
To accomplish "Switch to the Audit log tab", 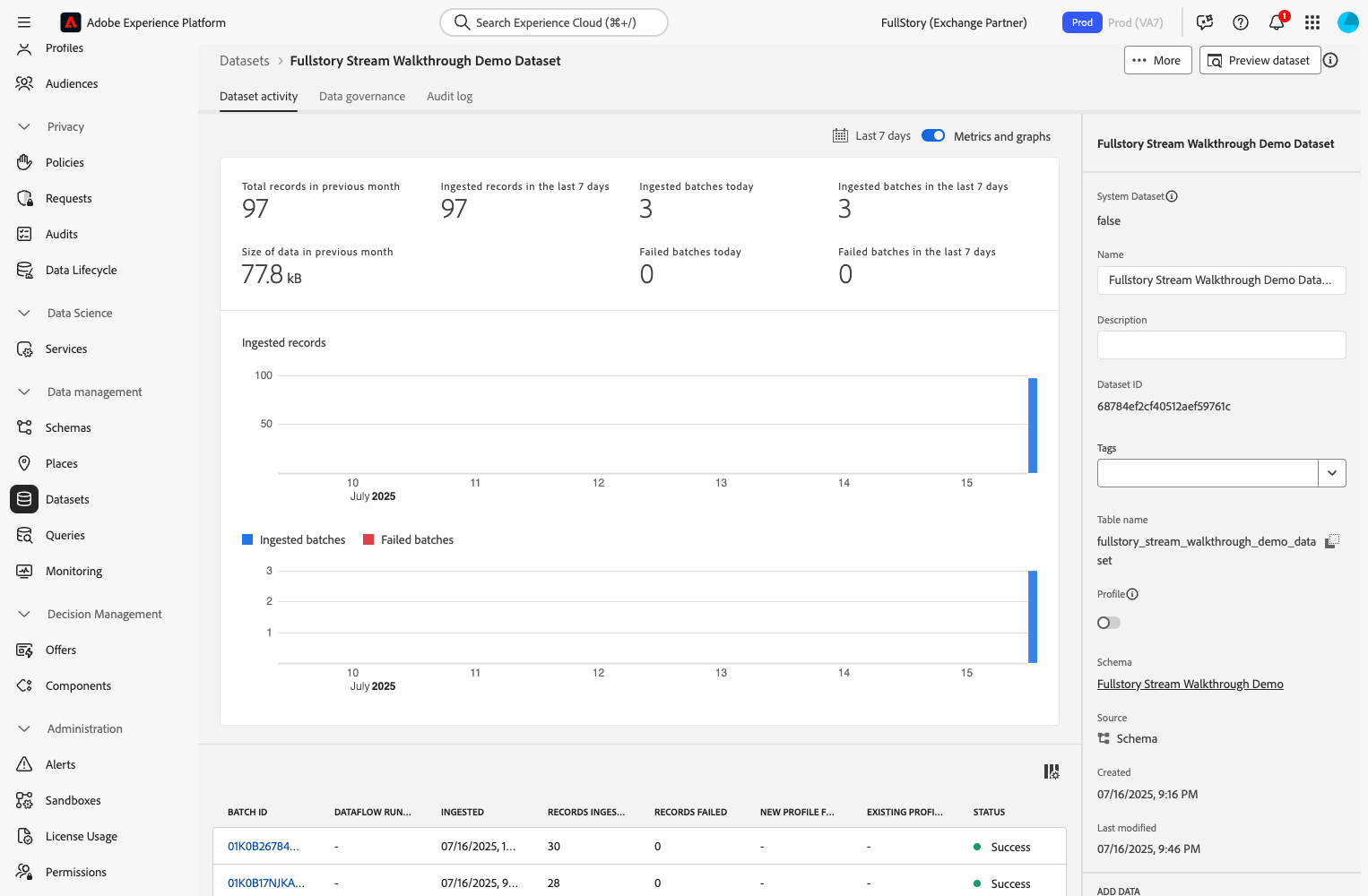I will (x=449, y=97).
